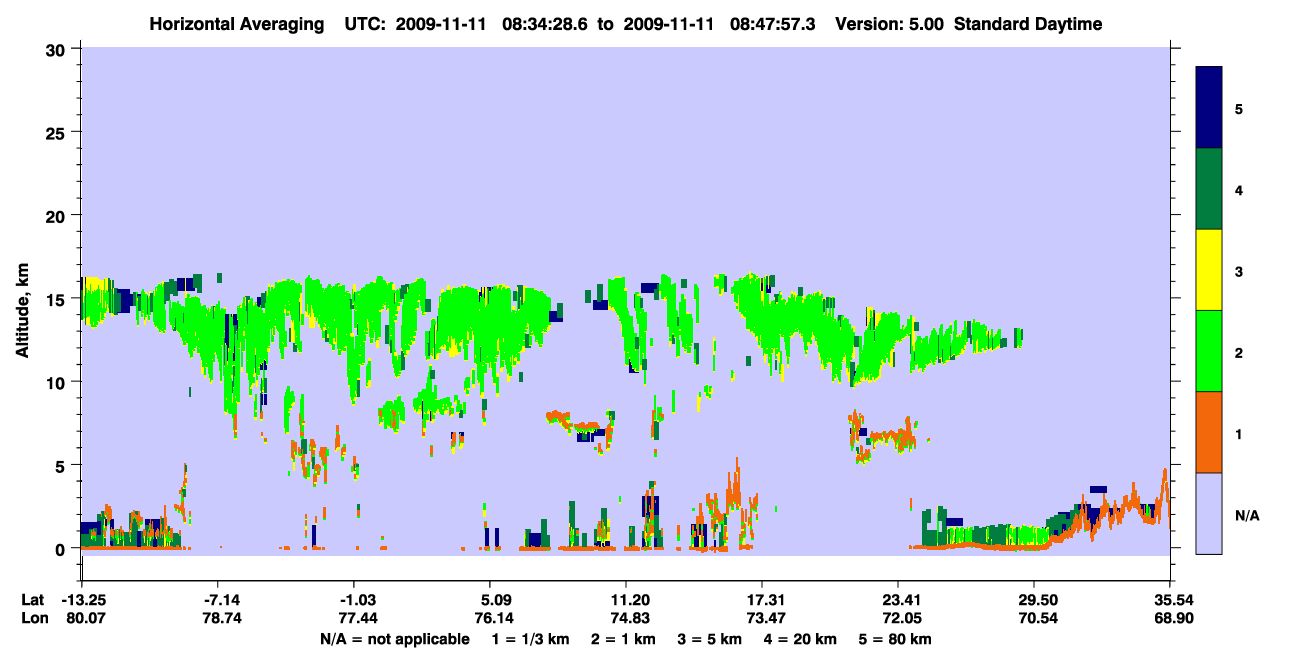Click the orange color bar segment labeled 1
This screenshot has width=1300, height=667.
click(1209, 432)
